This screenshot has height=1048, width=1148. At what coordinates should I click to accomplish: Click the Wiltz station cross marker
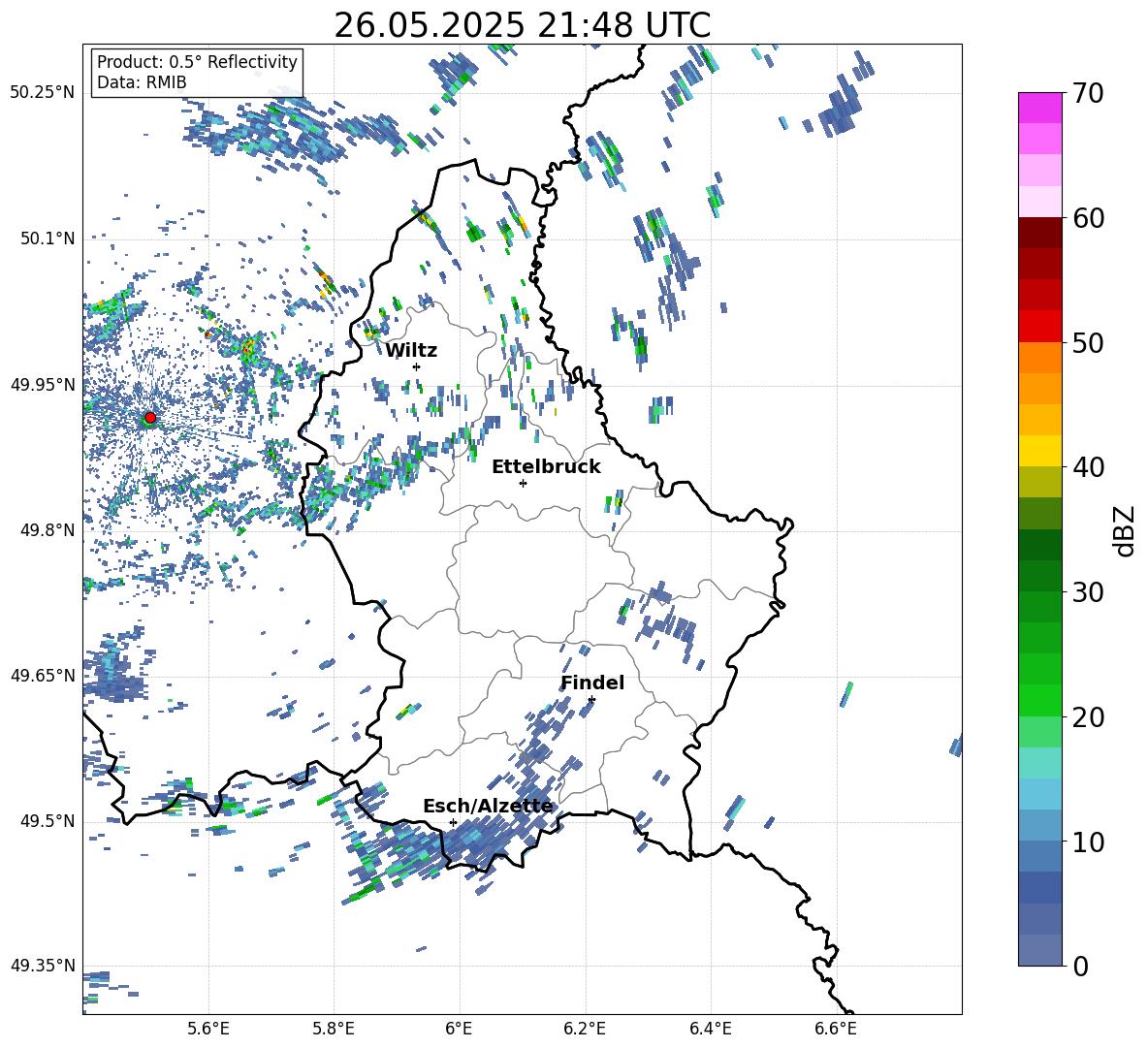[417, 366]
